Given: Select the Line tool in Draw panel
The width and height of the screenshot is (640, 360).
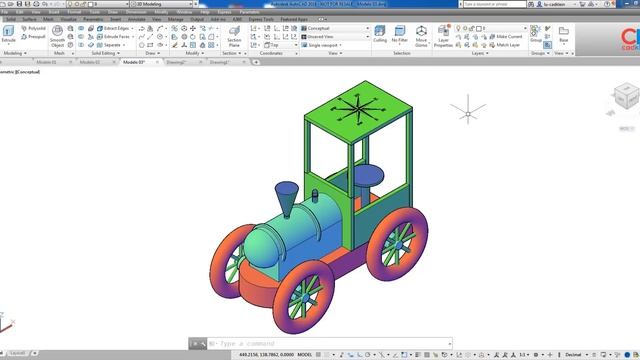Looking at the screenshot, I should 150,37.
